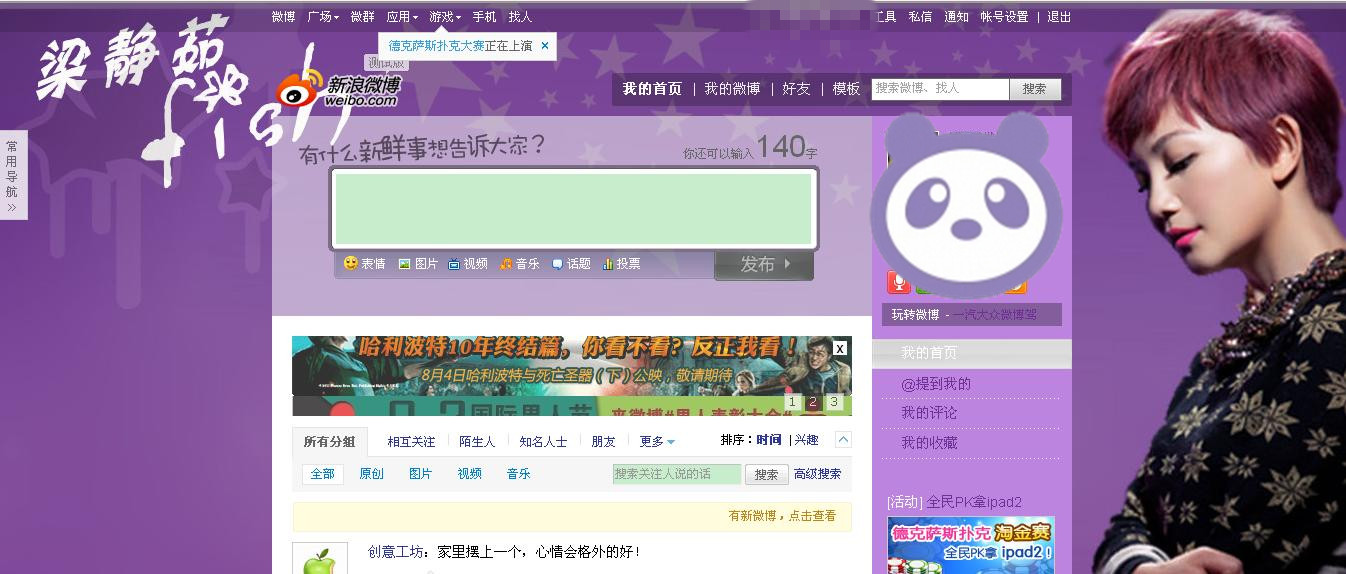Select the 相互关注 group tab
The image size is (1346, 574).
(x=411, y=441)
